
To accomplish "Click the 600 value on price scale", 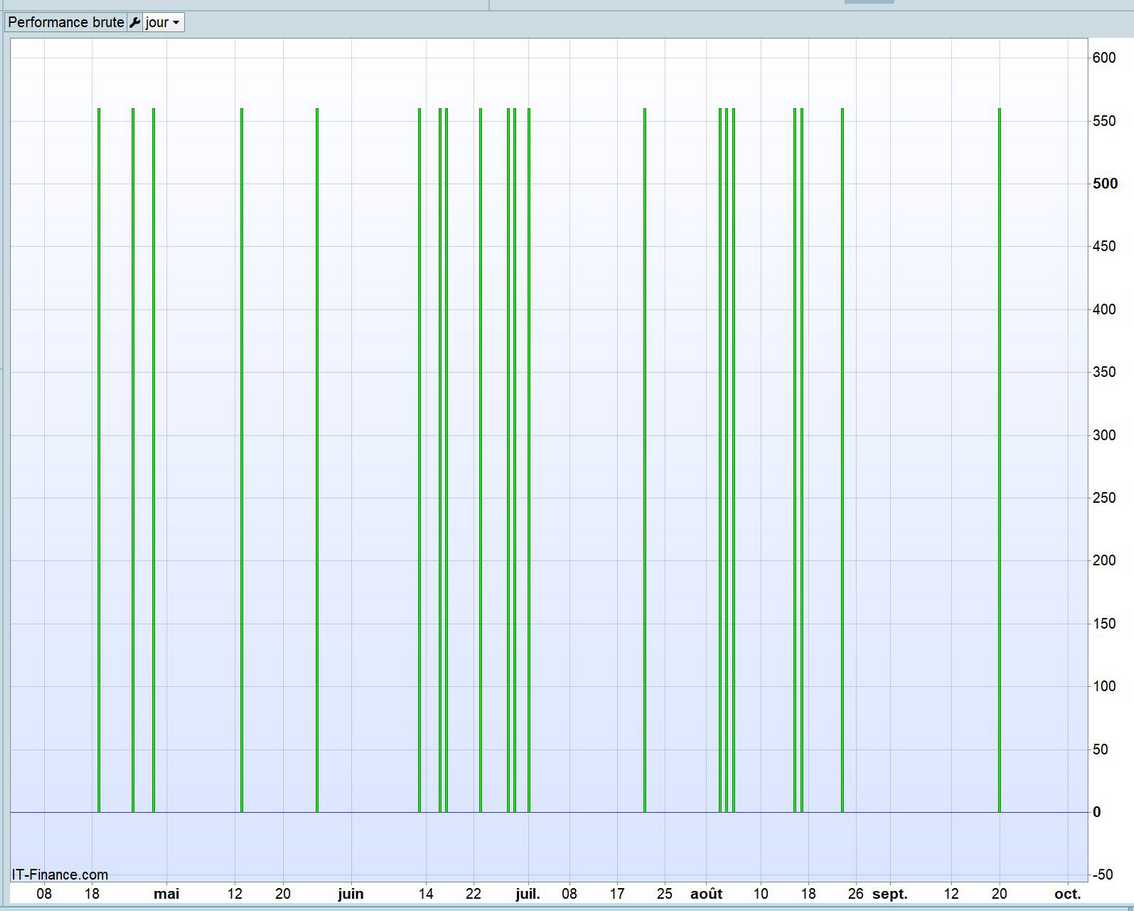I will (1104, 58).
